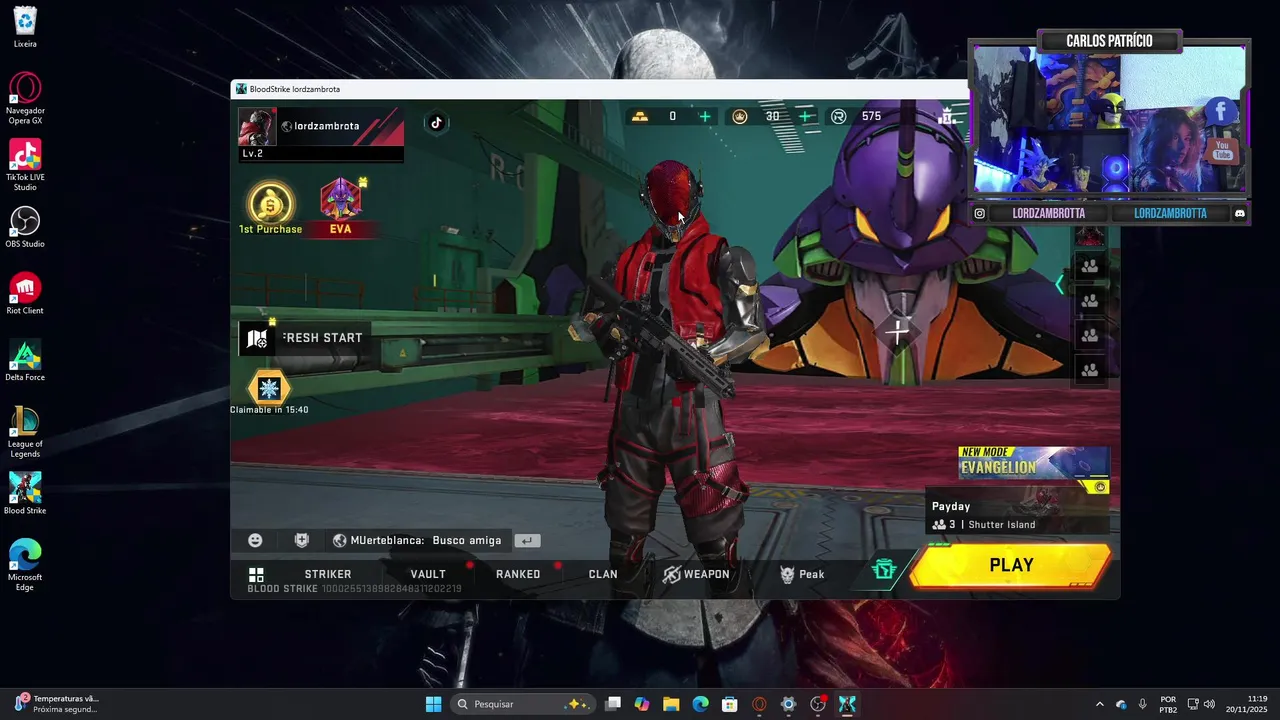Launch TikTok LIVE Studio desktop shortcut
1280x720 pixels.
(25, 165)
